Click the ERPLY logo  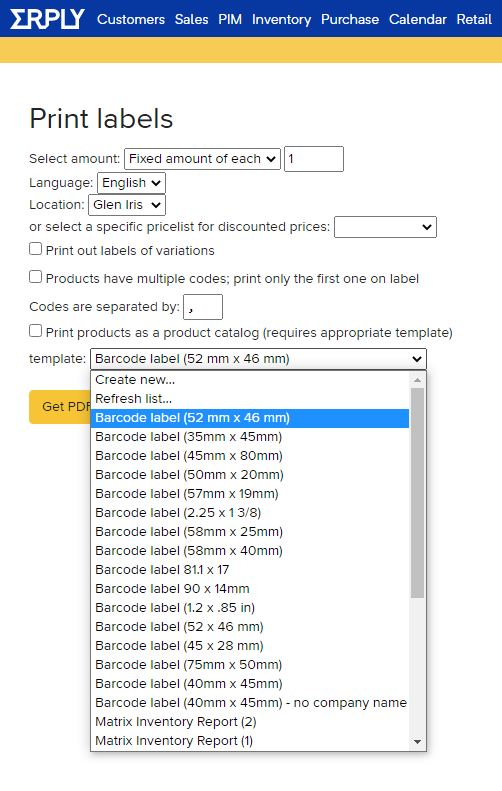(47, 19)
